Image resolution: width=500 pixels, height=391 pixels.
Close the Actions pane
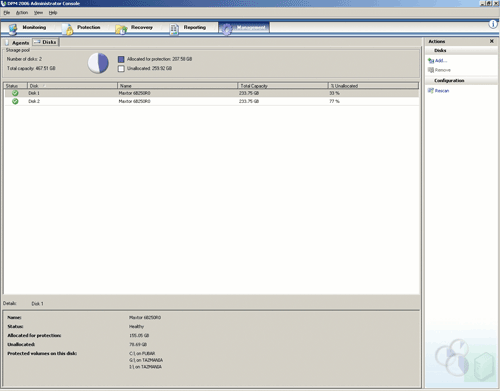click(492, 41)
